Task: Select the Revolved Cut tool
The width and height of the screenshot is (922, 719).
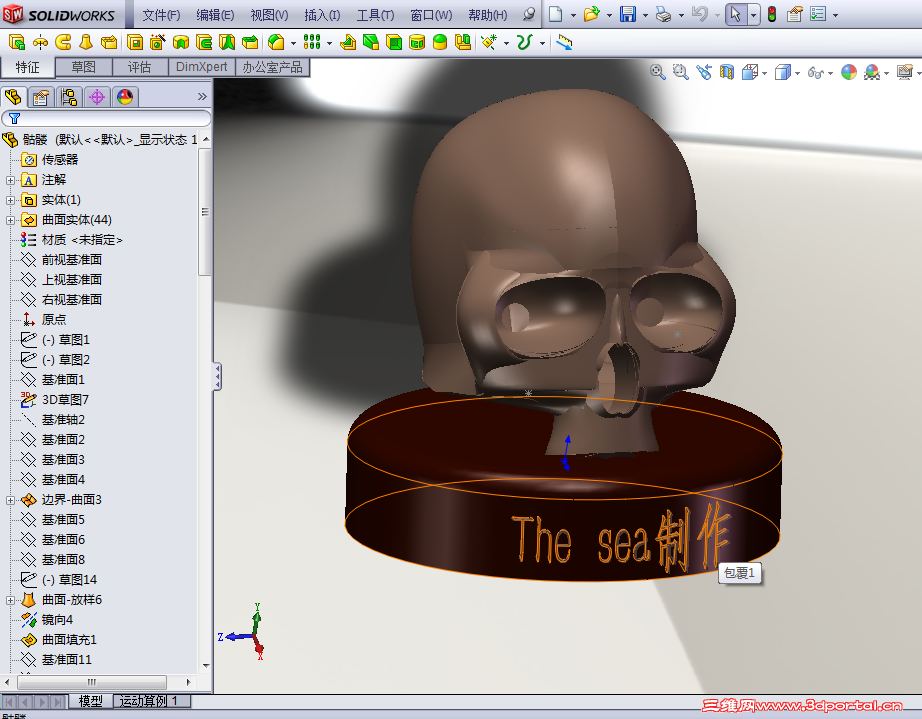Action: 181,42
